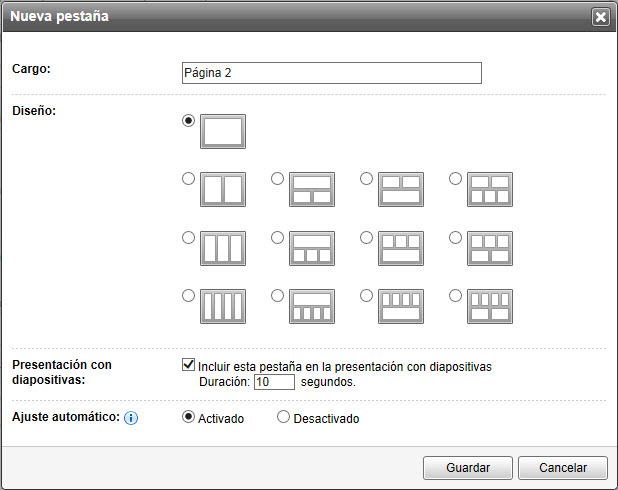Viewport: 618px width, 490px height.
Task: Click layout thumbnail with two top, one bottom pane
Action: point(401,189)
